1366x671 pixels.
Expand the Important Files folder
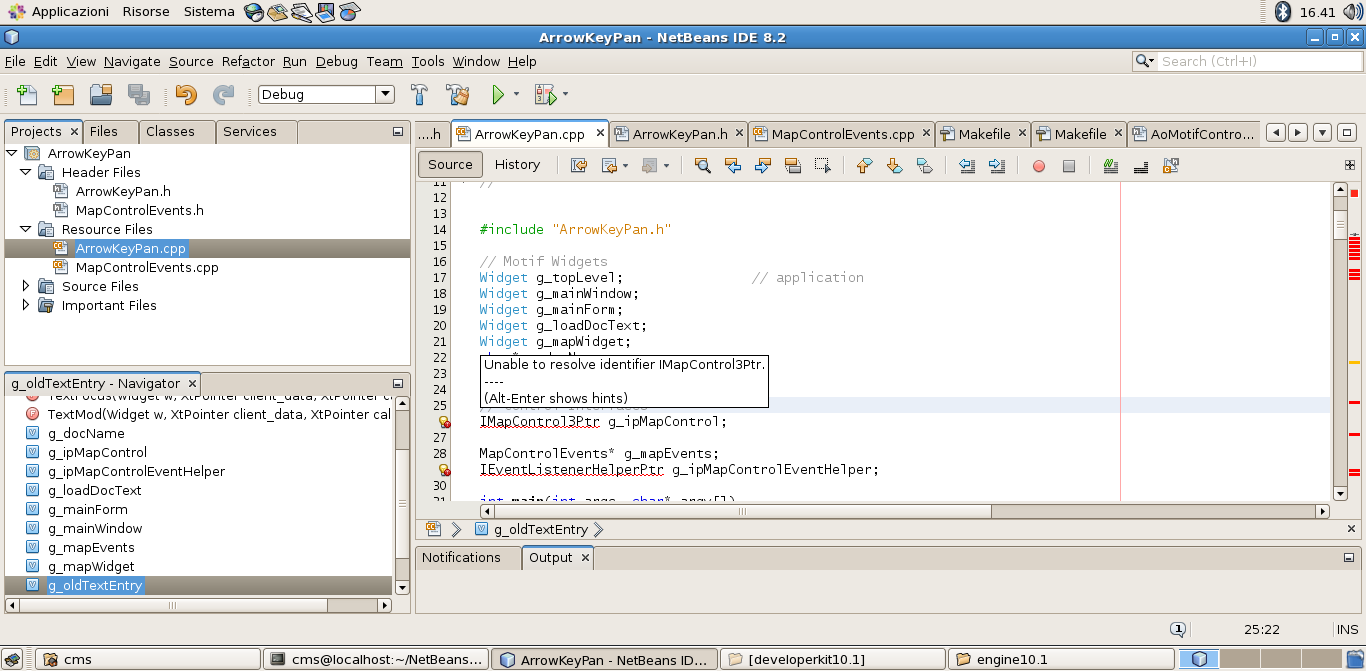26,305
